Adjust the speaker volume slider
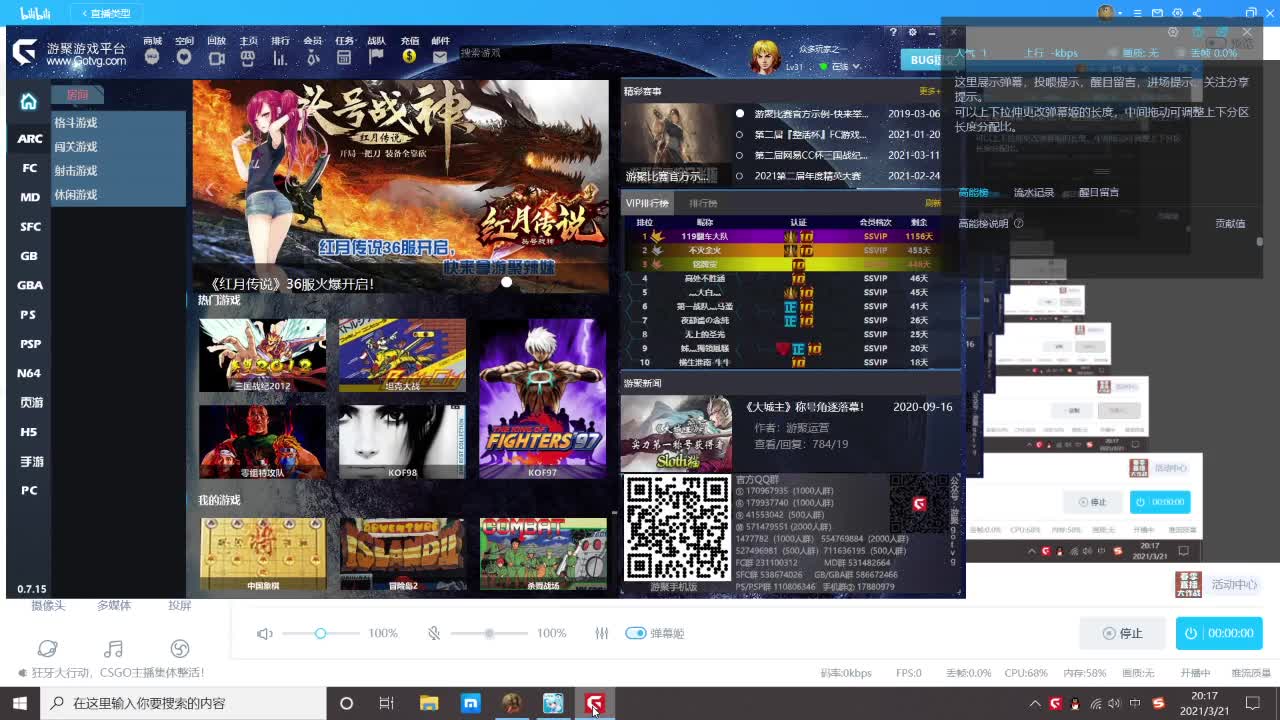 [321, 633]
